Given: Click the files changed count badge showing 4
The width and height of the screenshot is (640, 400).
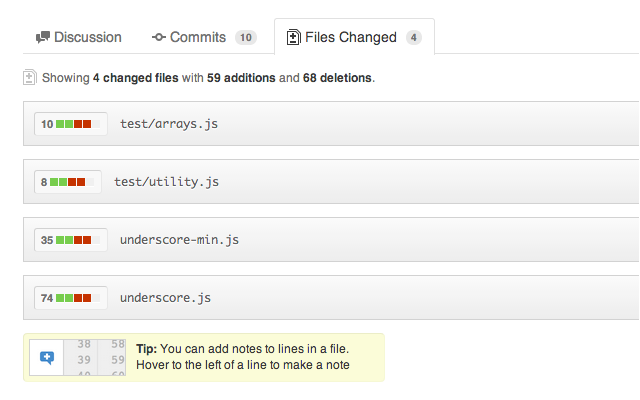Looking at the screenshot, I should pyautogui.click(x=413, y=38).
